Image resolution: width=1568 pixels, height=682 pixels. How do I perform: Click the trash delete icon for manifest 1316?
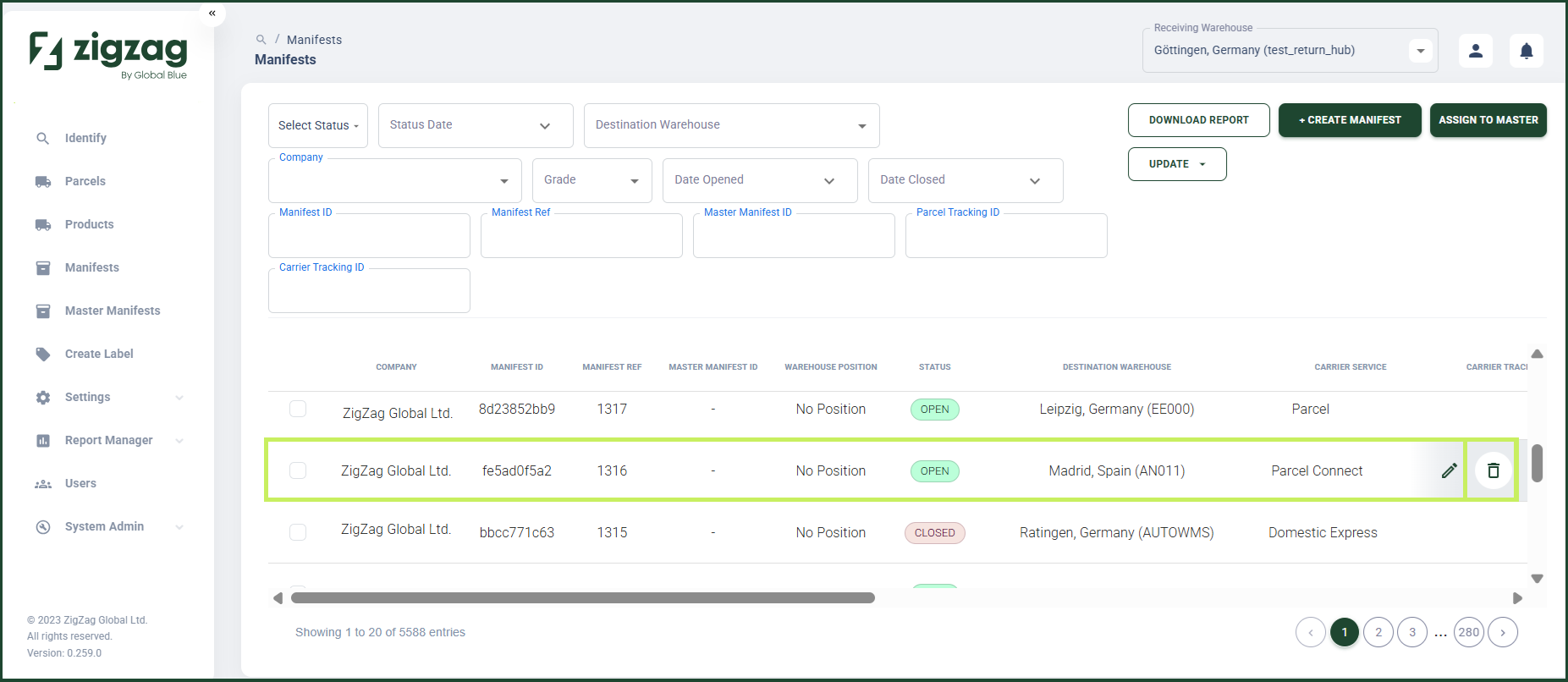click(1494, 470)
